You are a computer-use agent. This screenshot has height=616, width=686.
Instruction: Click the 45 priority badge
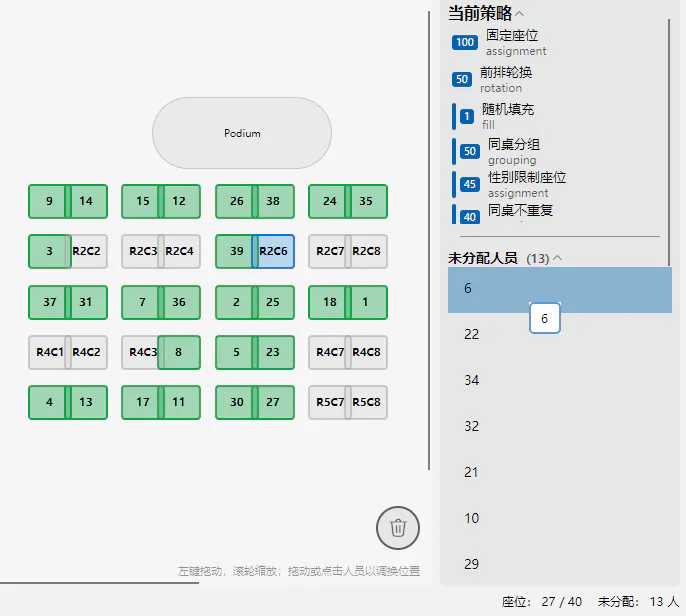tap(469, 184)
